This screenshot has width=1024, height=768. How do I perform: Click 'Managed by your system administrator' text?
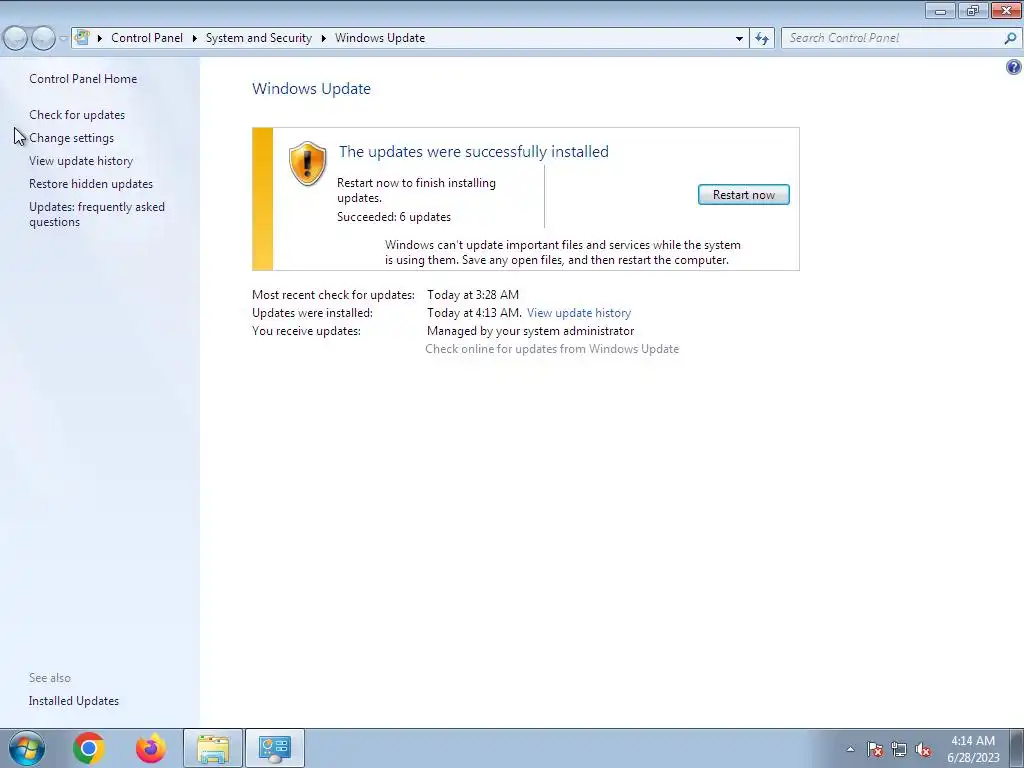(x=530, y=331)
